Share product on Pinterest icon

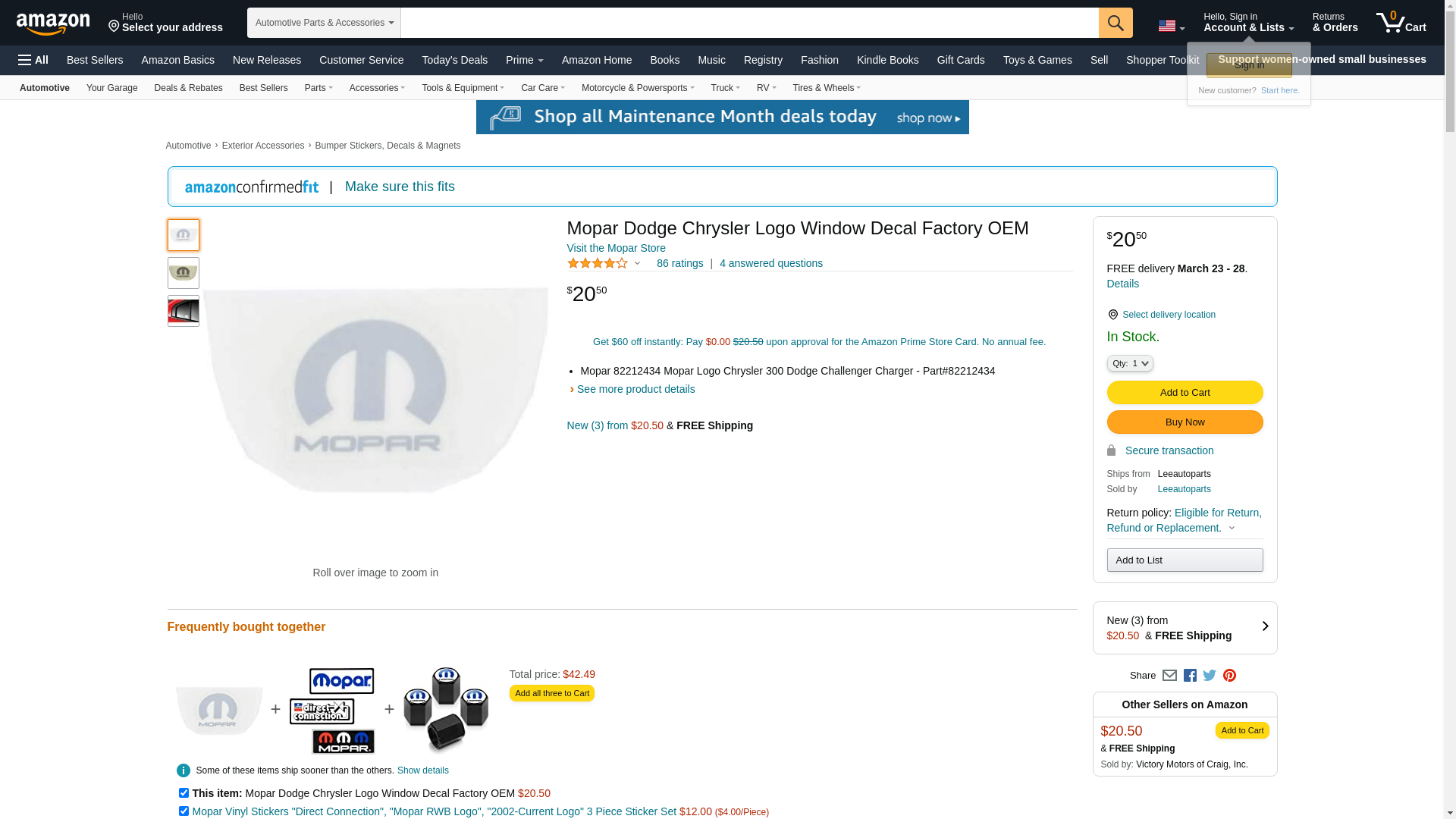(x=1229, y=675)
